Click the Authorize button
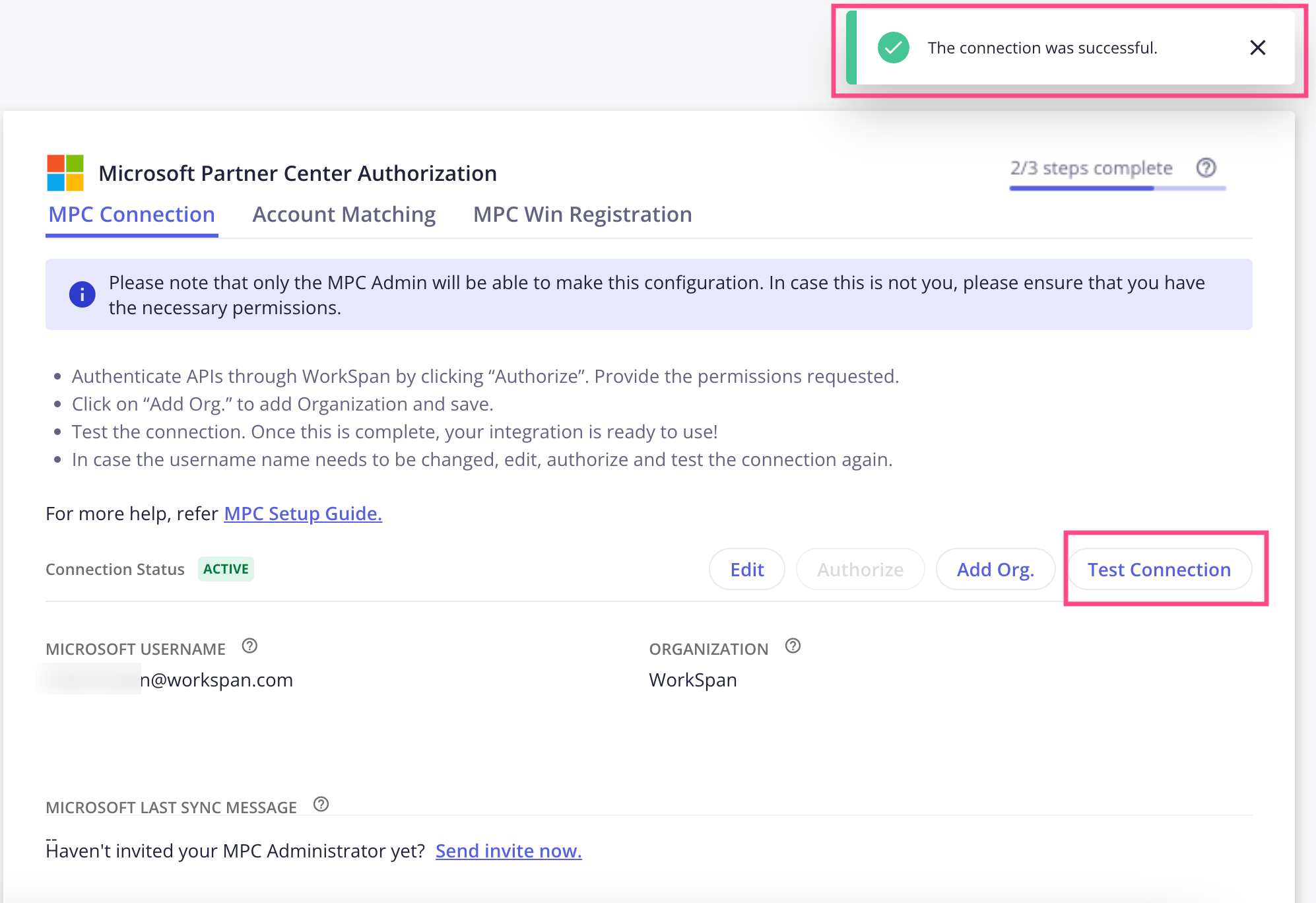 click(x=861, y=569)
